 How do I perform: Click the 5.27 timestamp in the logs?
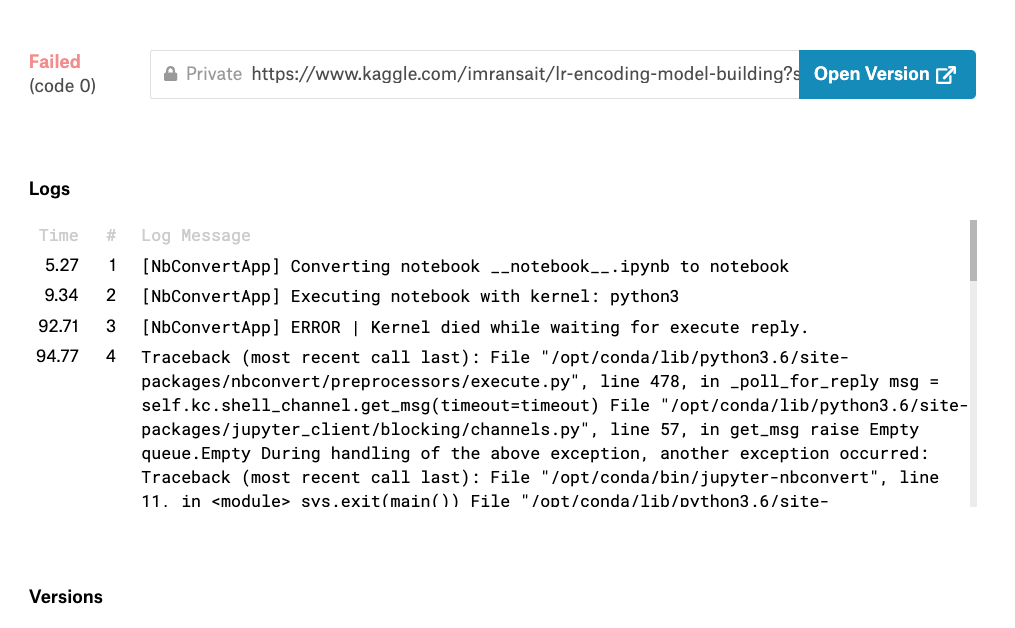[62, 266]
